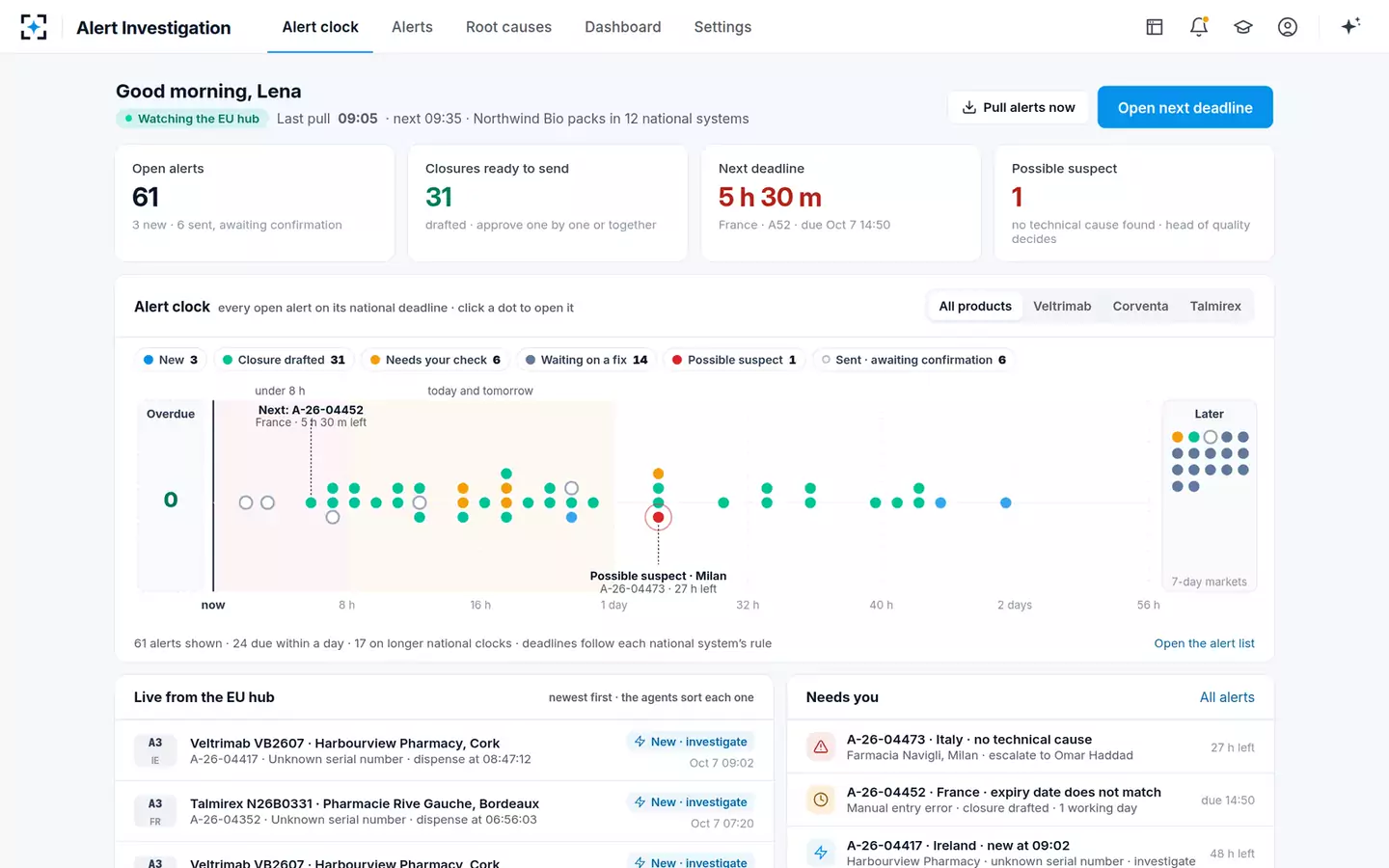
Task: Open the learning cap icon
Action: tap(1243, 27)
